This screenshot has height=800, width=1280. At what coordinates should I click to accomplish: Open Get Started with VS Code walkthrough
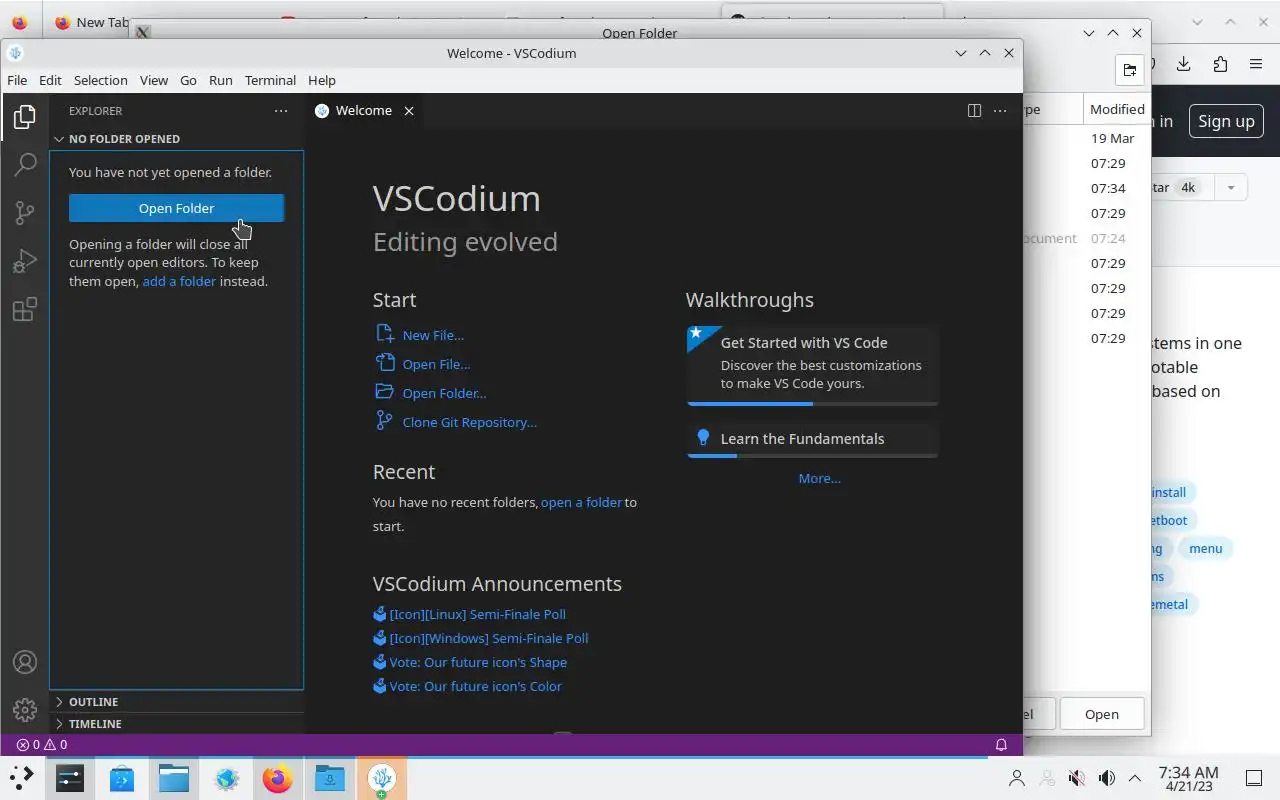tap(812, 364)
